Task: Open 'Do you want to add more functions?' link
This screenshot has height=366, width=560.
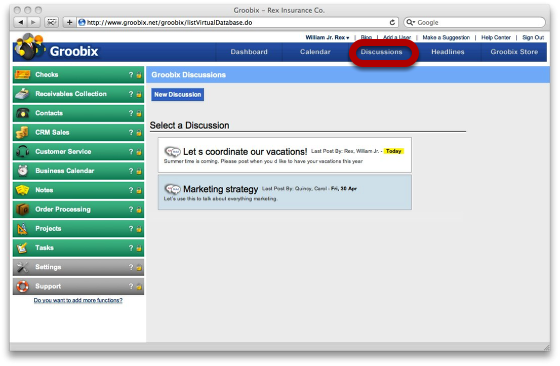Action: (78, 300)
